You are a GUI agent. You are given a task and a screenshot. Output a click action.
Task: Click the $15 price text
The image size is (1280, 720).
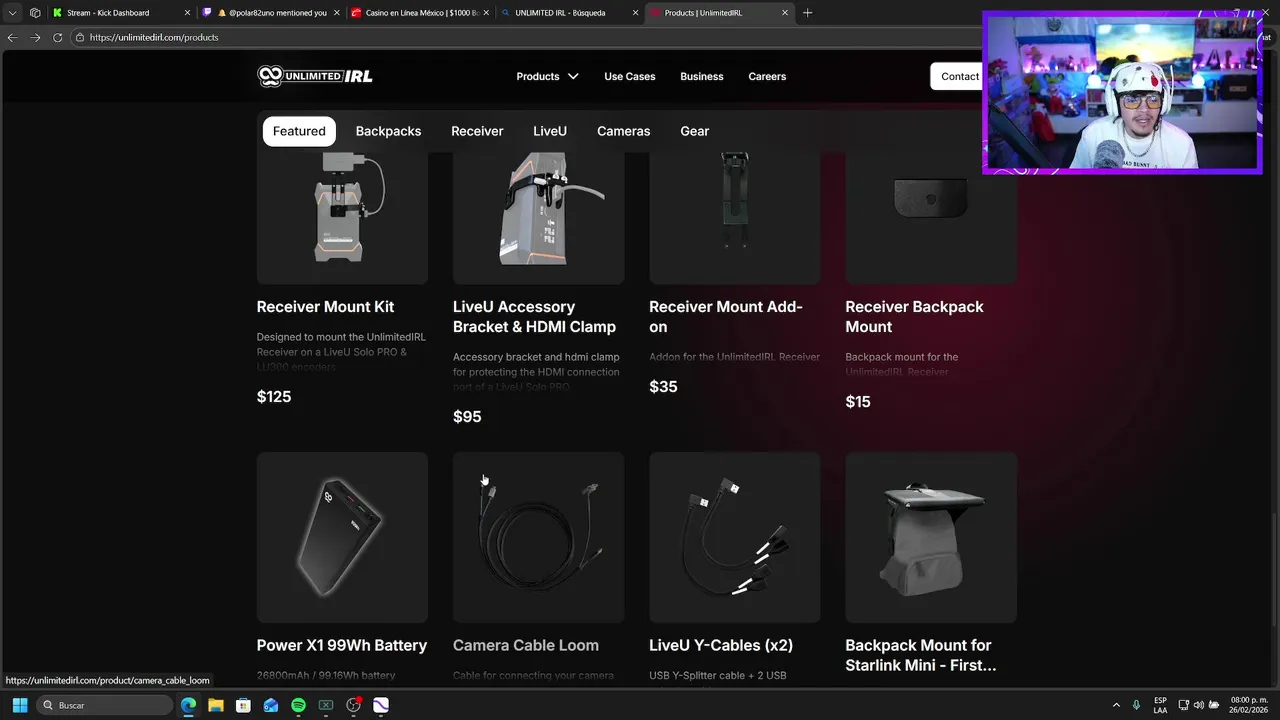pos(858,402)
